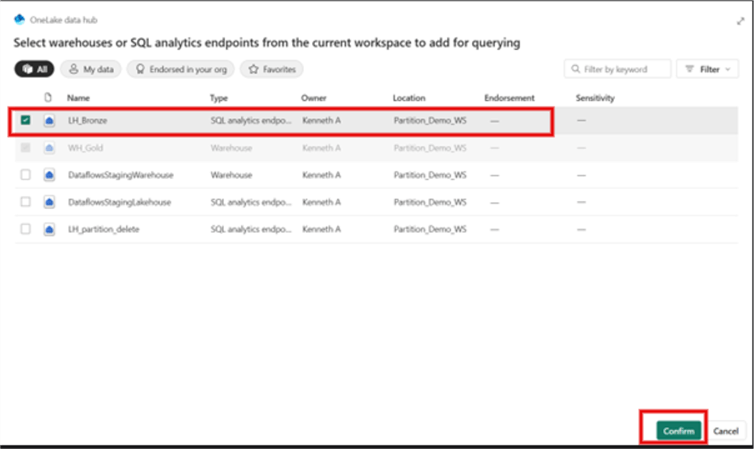Uncheck the LH_Bronze checkbox
Viewport: 754px width, 449px height.
pos(25,120)
